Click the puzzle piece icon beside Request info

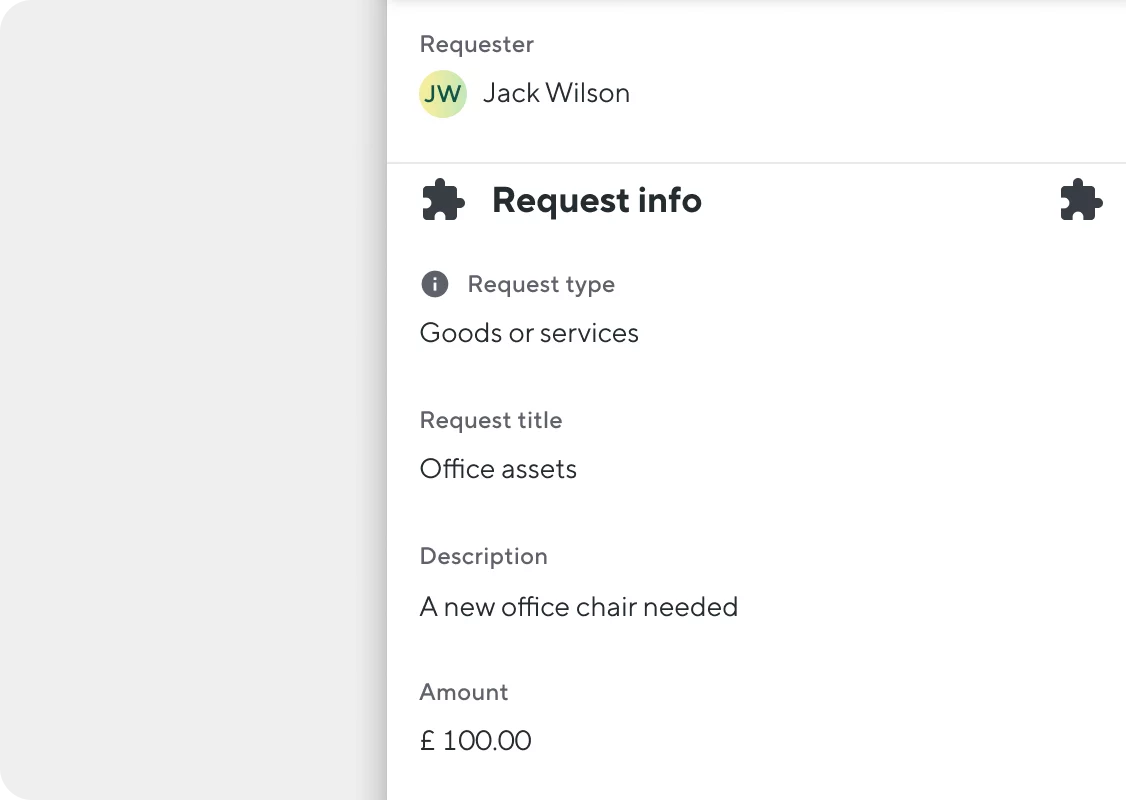(x=441, y=200)
